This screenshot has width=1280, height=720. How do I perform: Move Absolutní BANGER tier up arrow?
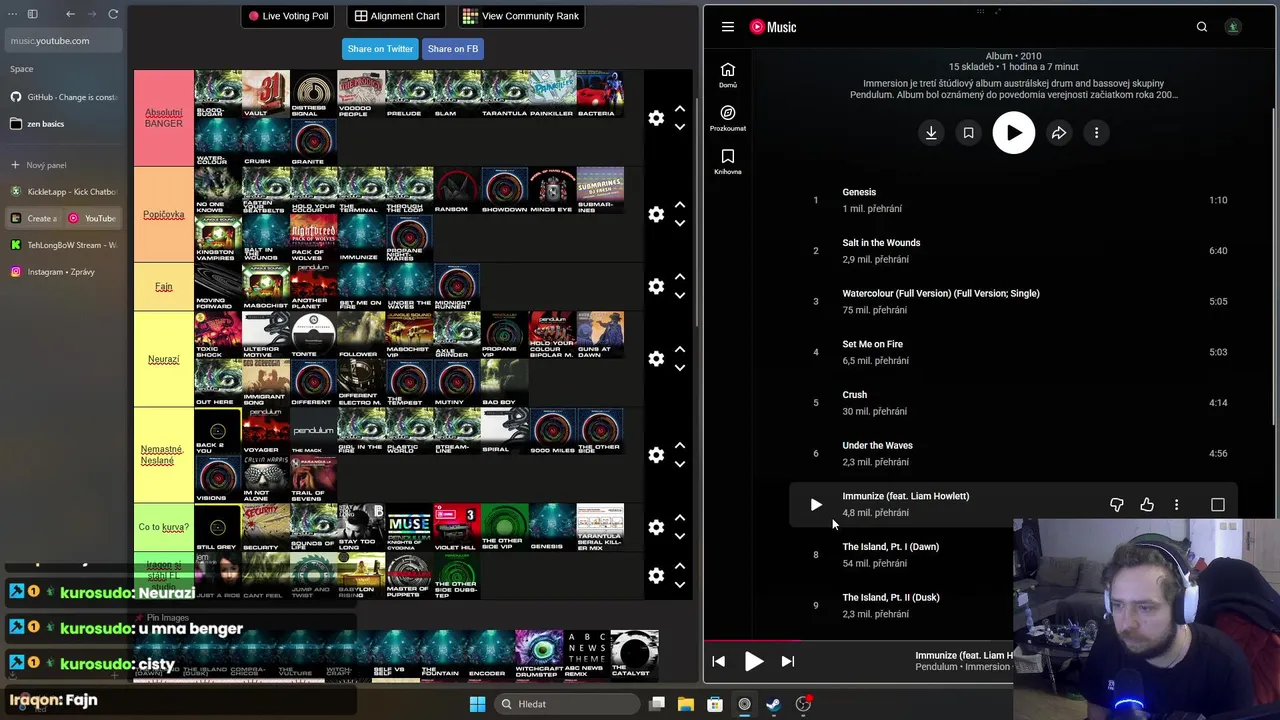(x=680, y=109)
